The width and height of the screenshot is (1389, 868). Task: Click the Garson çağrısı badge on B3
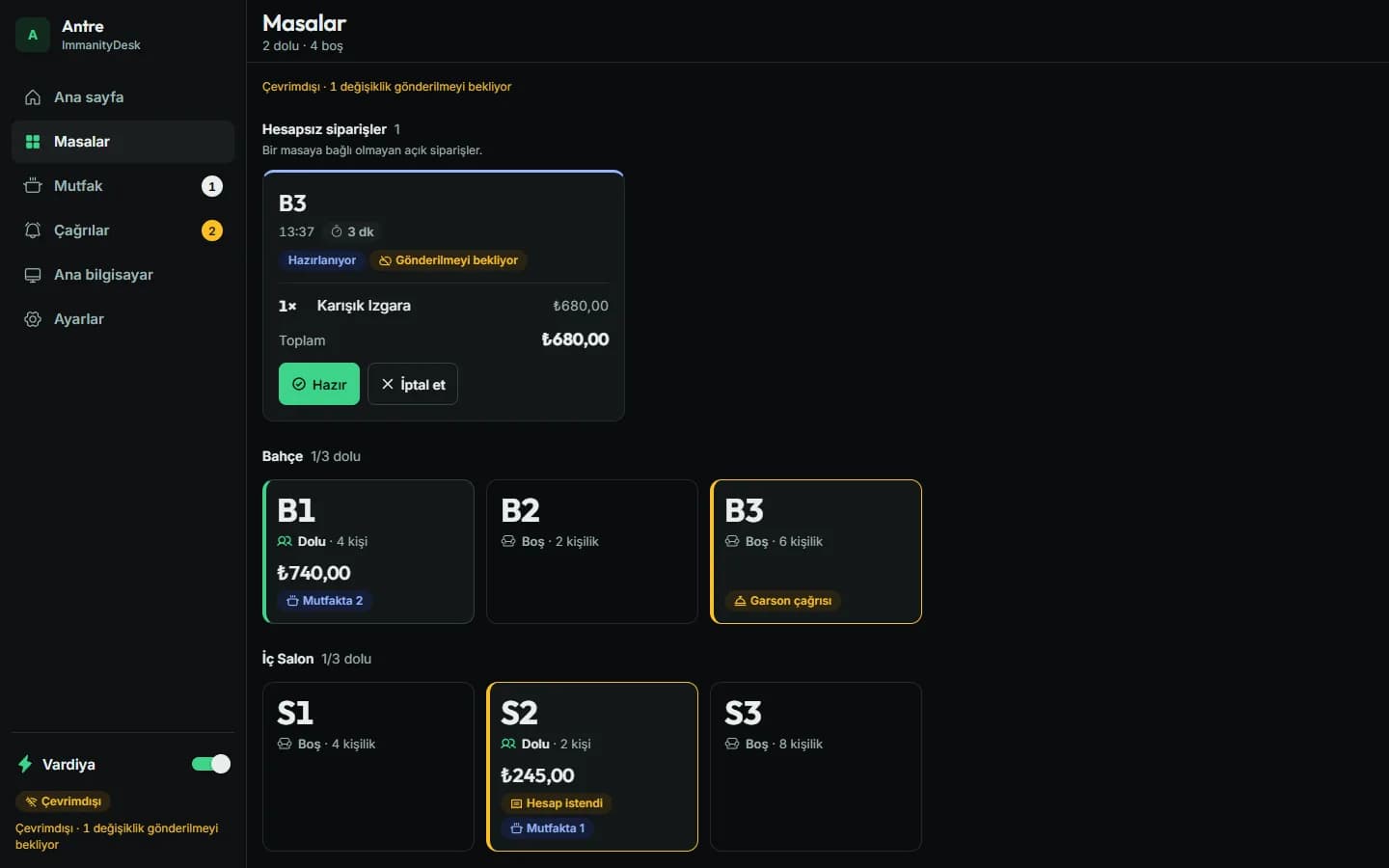pyautogui.click(x=783, y=601)
